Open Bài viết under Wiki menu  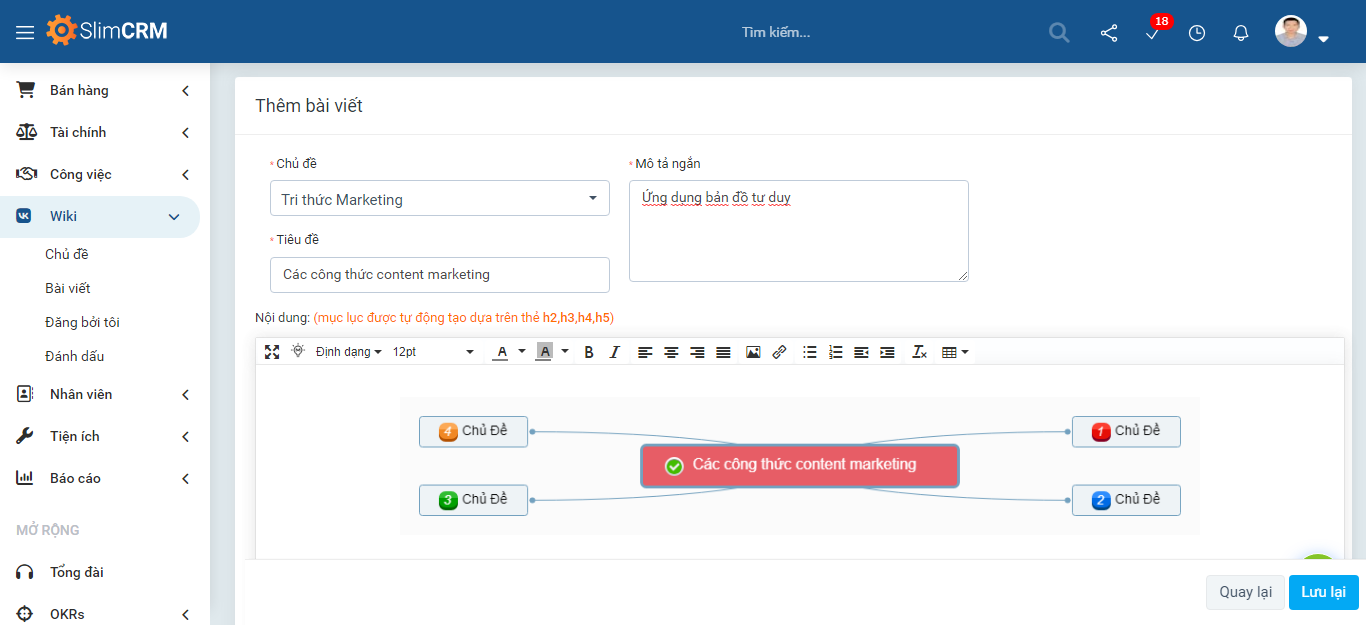point(68,288)
